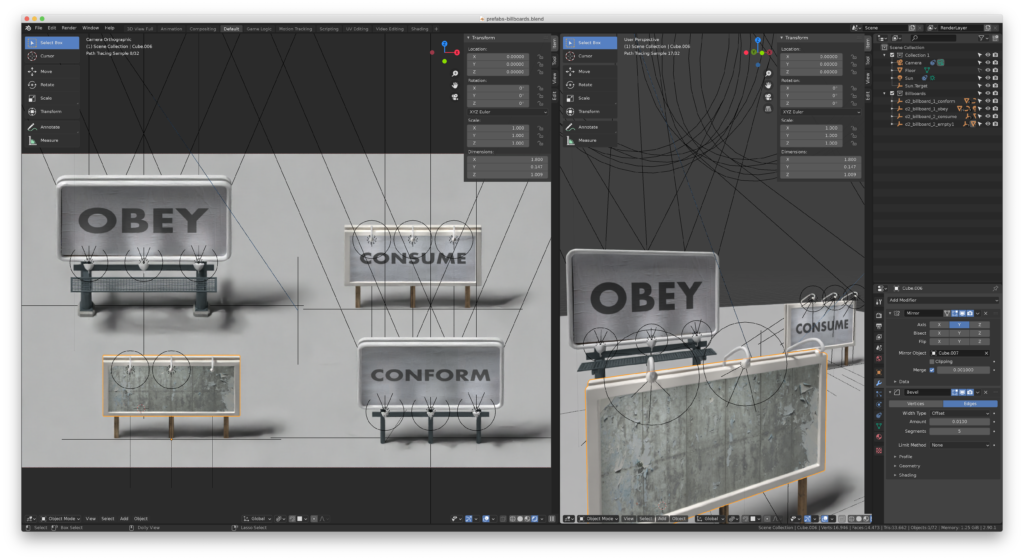Open Tool properties tab in properties editor
1024x560 pixels.
click(x=879, y=302)
